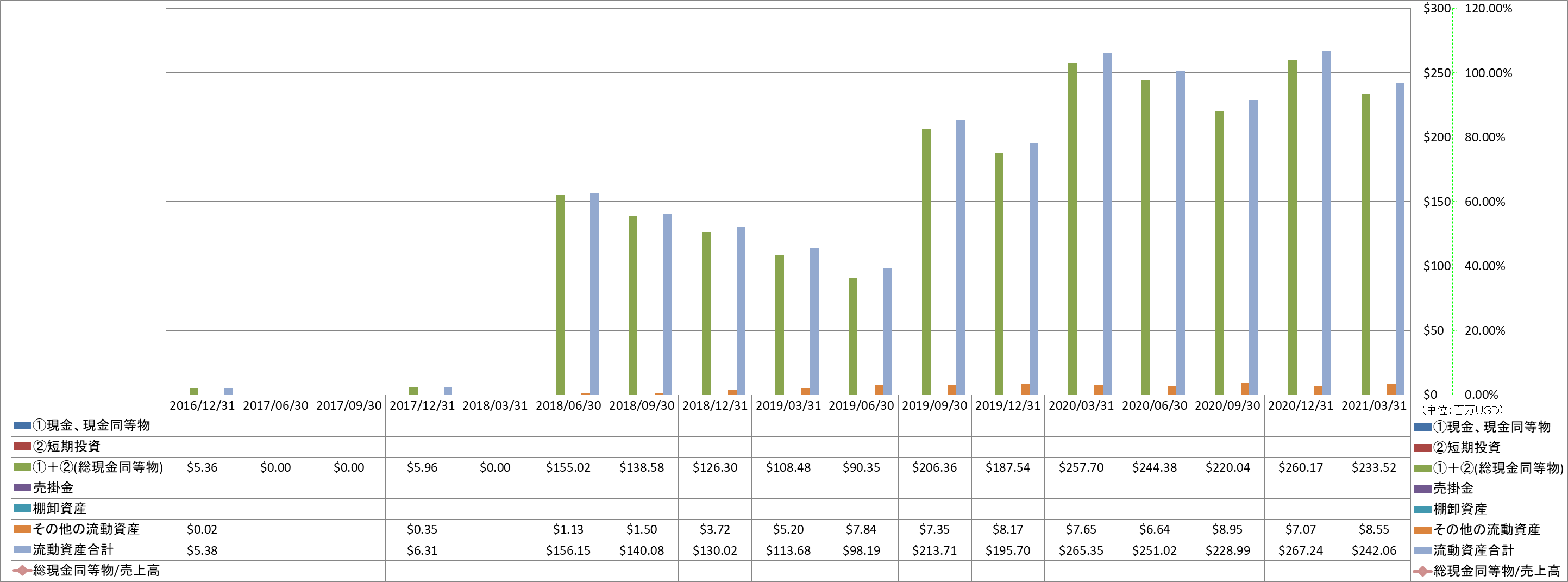Select the 2020/12/31 date column header
Image resolution: width=1568 pixels, height=582 pixels.
[1301, 405]
